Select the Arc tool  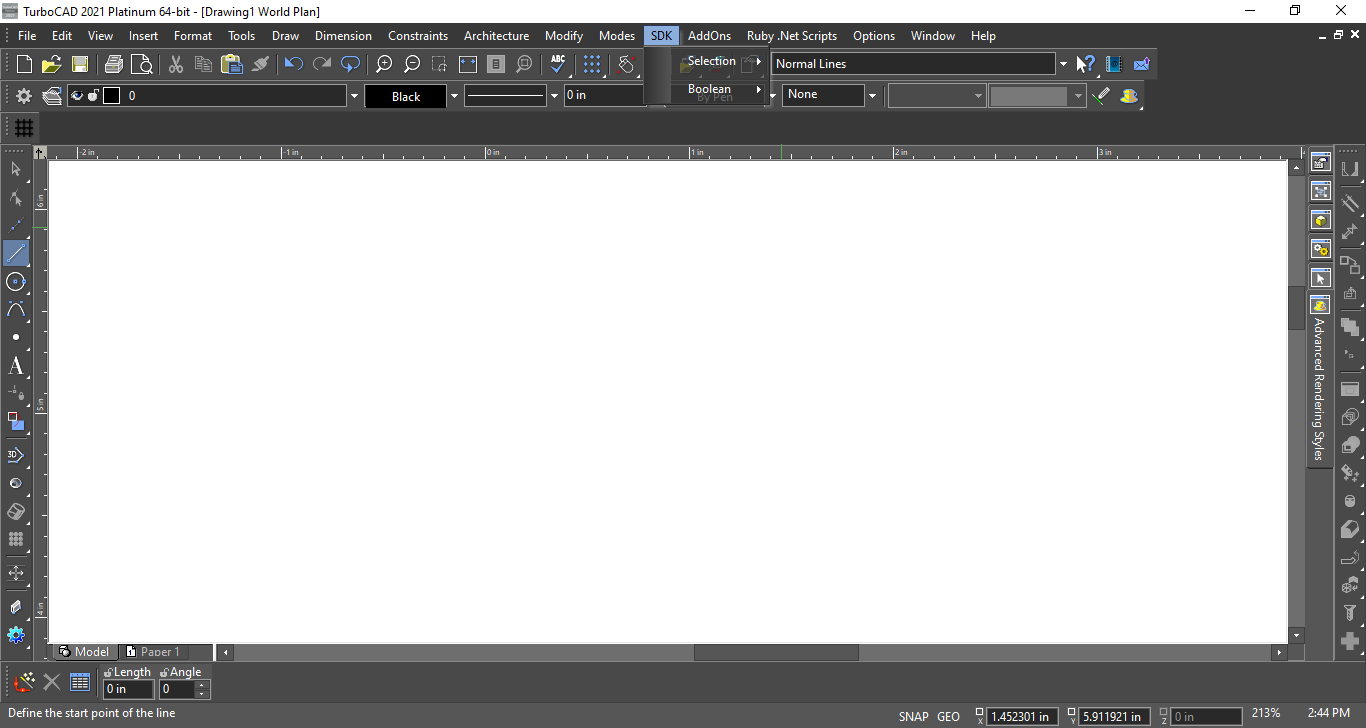tap(16, 309)
